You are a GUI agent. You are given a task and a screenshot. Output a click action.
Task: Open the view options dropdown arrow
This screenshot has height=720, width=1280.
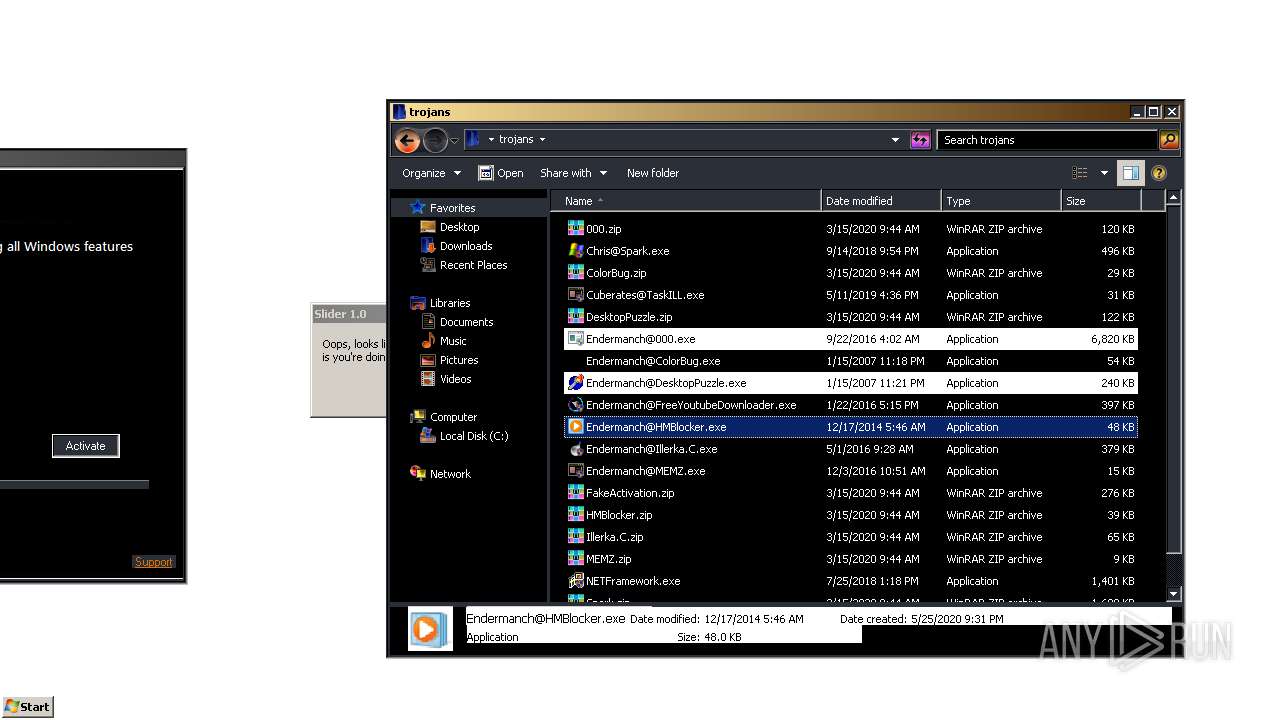(x=1104, y=173)
